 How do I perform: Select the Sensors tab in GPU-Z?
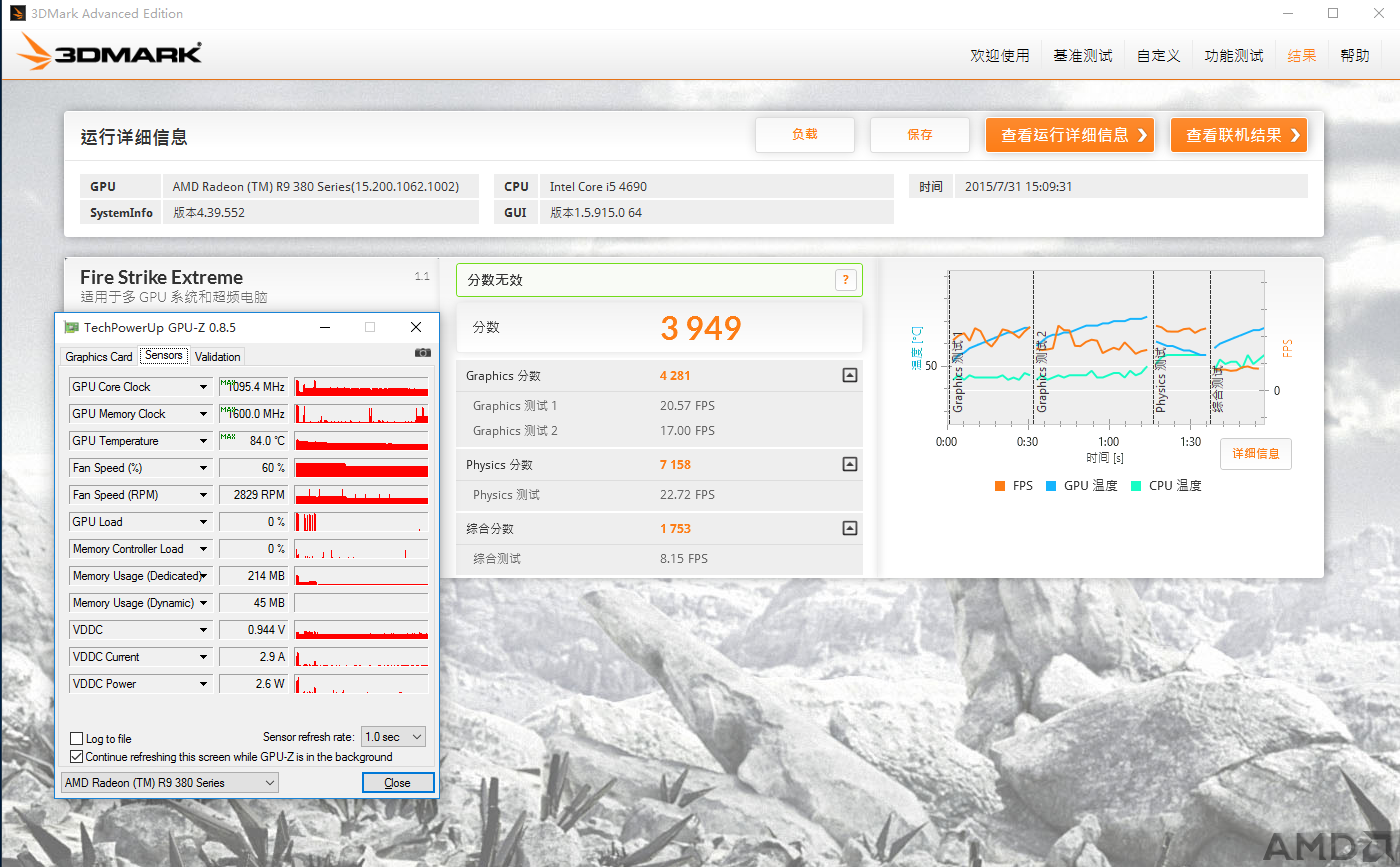pos(163,355)
